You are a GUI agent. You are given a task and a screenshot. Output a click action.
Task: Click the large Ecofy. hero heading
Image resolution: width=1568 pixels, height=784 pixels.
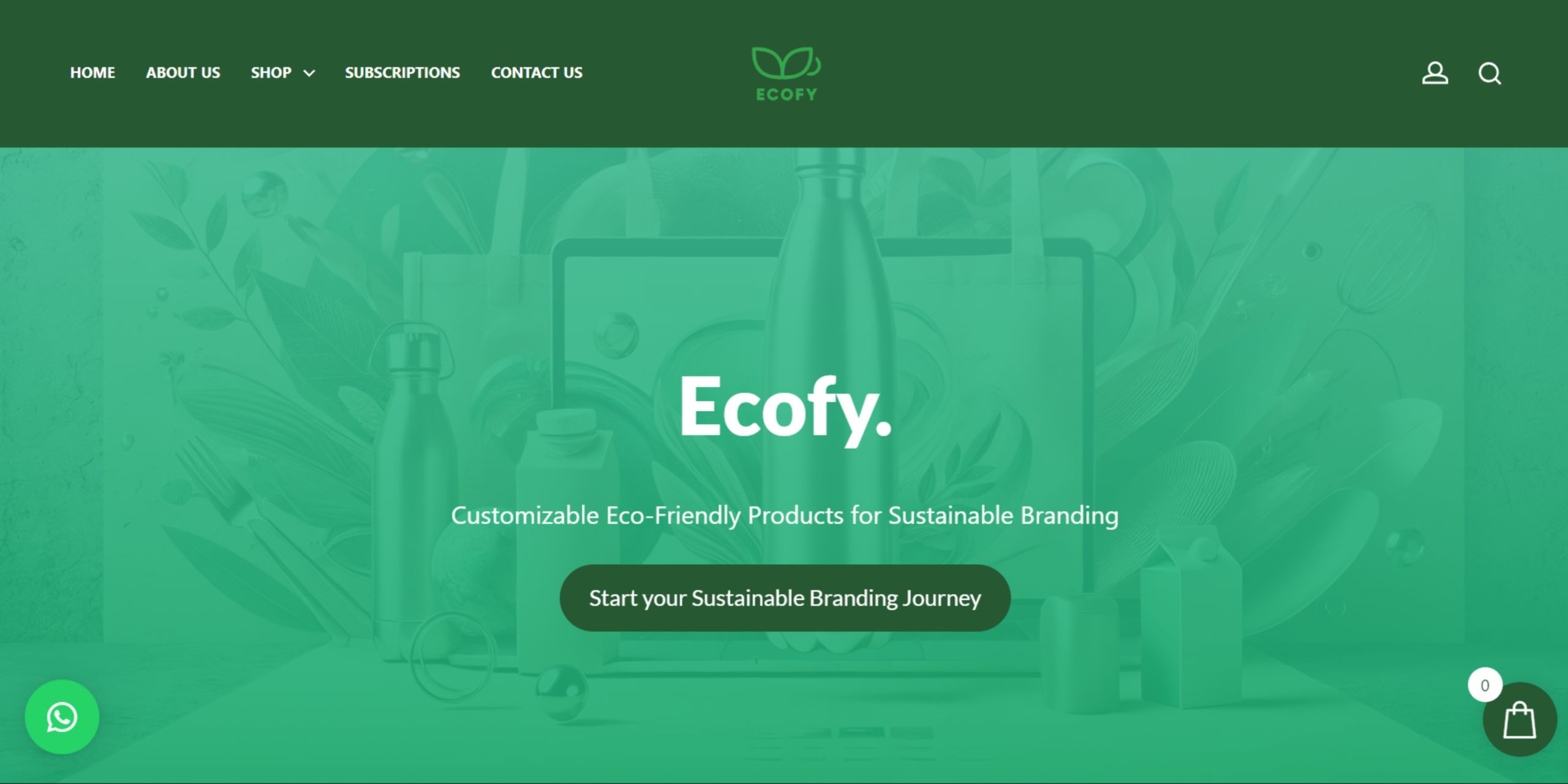click(x=785, y=407)
